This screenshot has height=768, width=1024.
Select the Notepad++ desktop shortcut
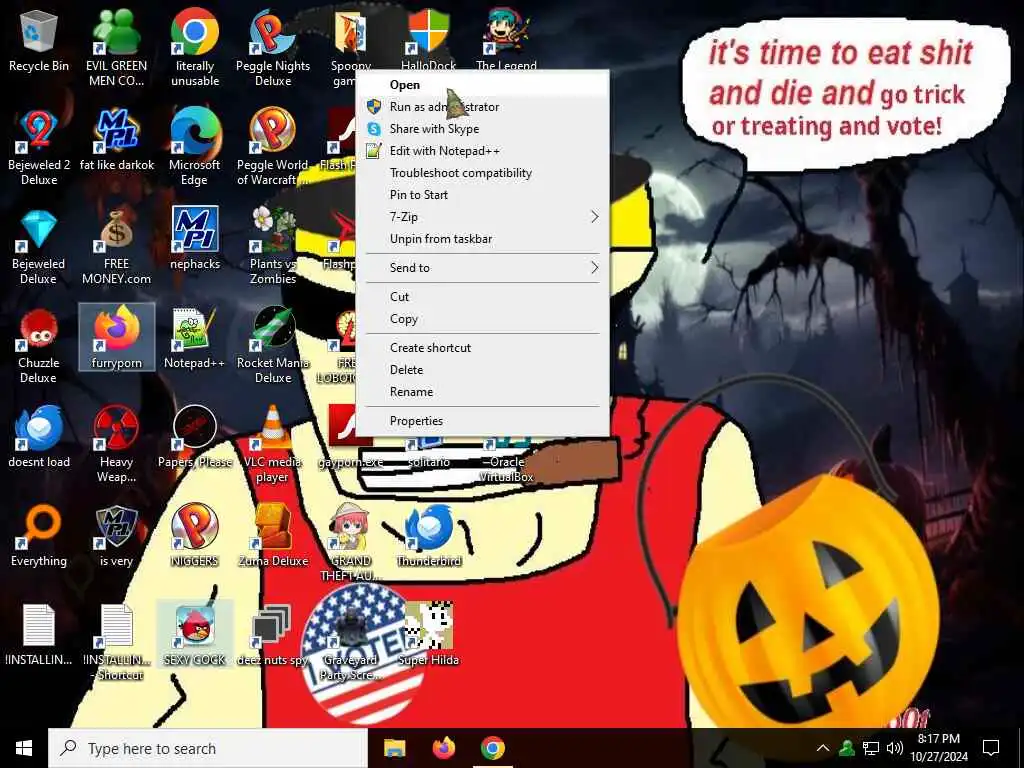click(x=195, y=338)
